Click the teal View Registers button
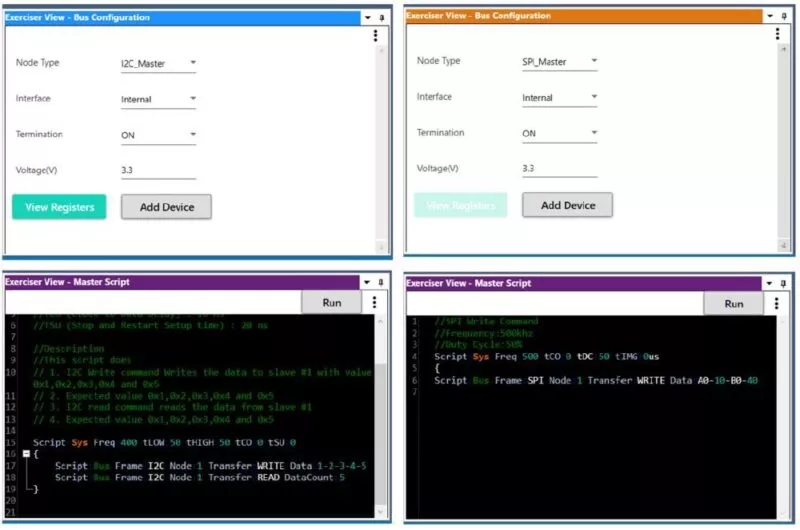800x530 pixels. pos(59,207)
